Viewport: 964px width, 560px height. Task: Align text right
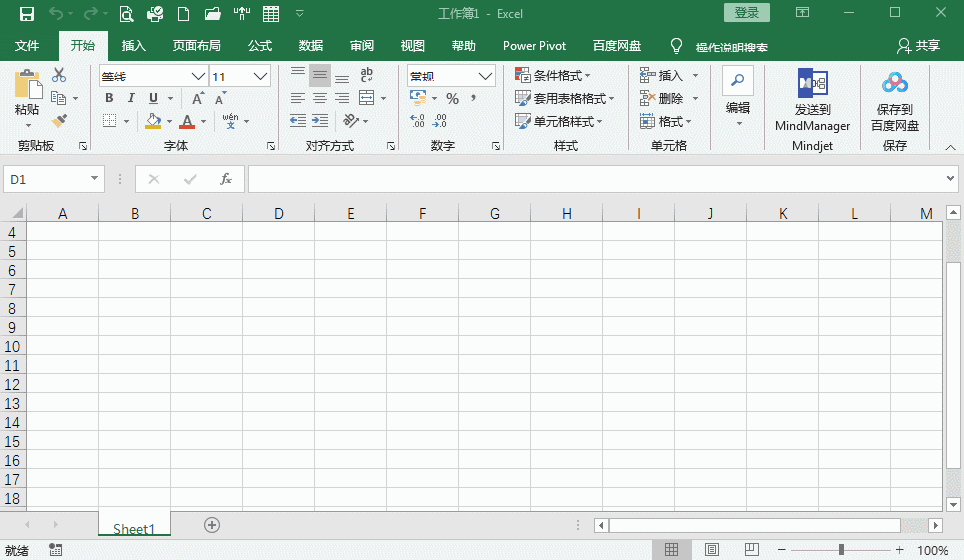pos(342,98)
